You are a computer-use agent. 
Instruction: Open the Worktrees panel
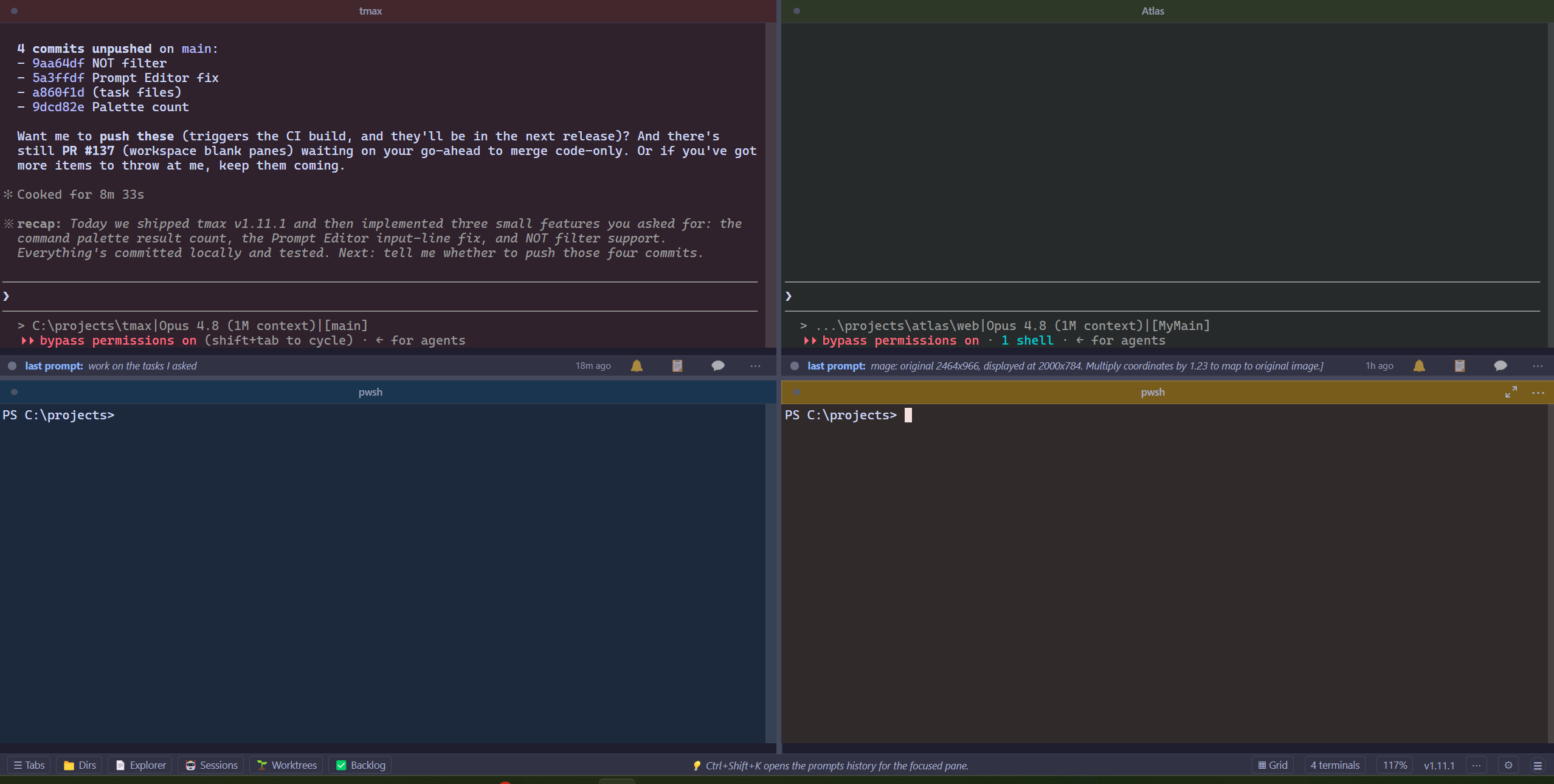point(286,765)
